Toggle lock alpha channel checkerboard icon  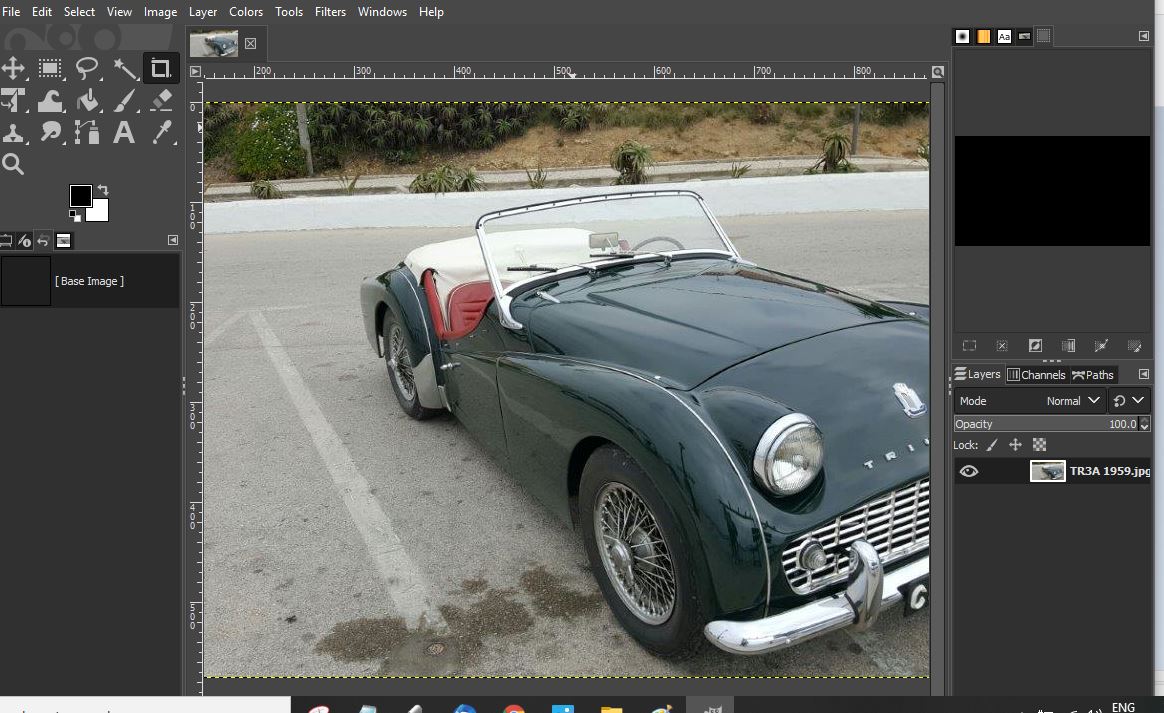(x=1040, y=445)
